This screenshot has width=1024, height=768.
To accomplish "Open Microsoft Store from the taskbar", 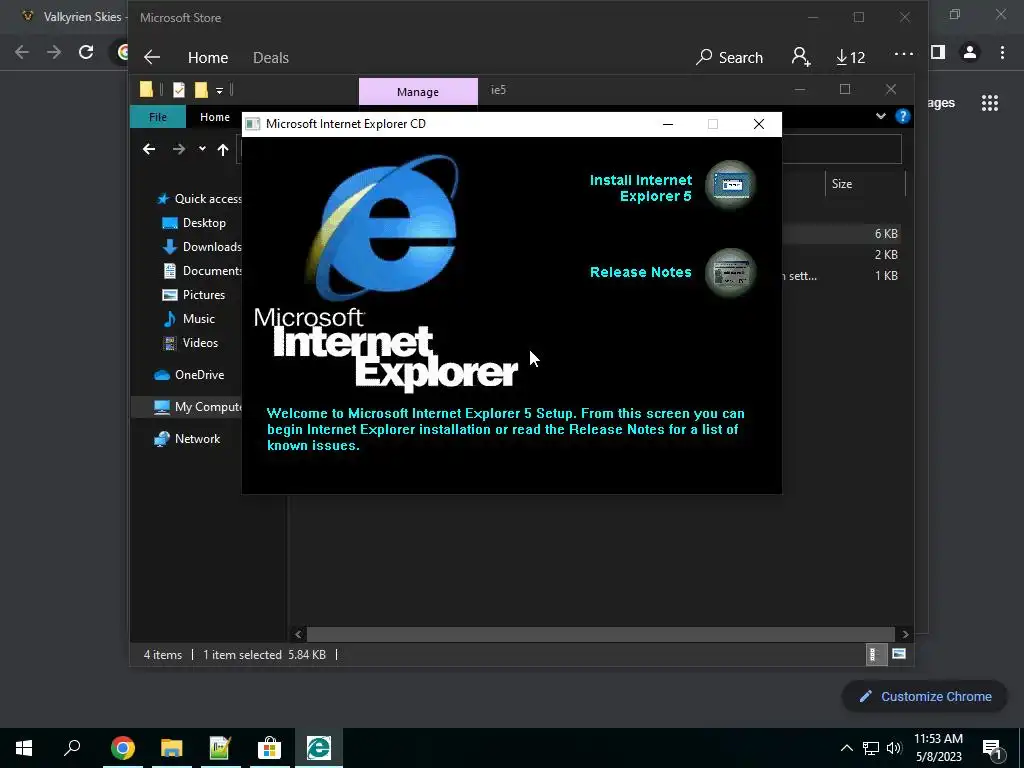I will [x=269, y=748].
